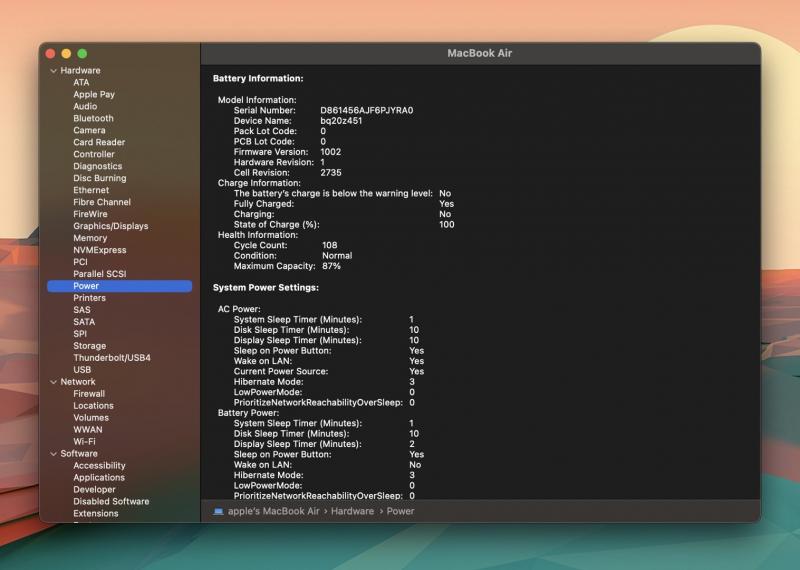The image size is (800, 570).
Task: Select SAS in the sidebar
Action: coord(82,310)
